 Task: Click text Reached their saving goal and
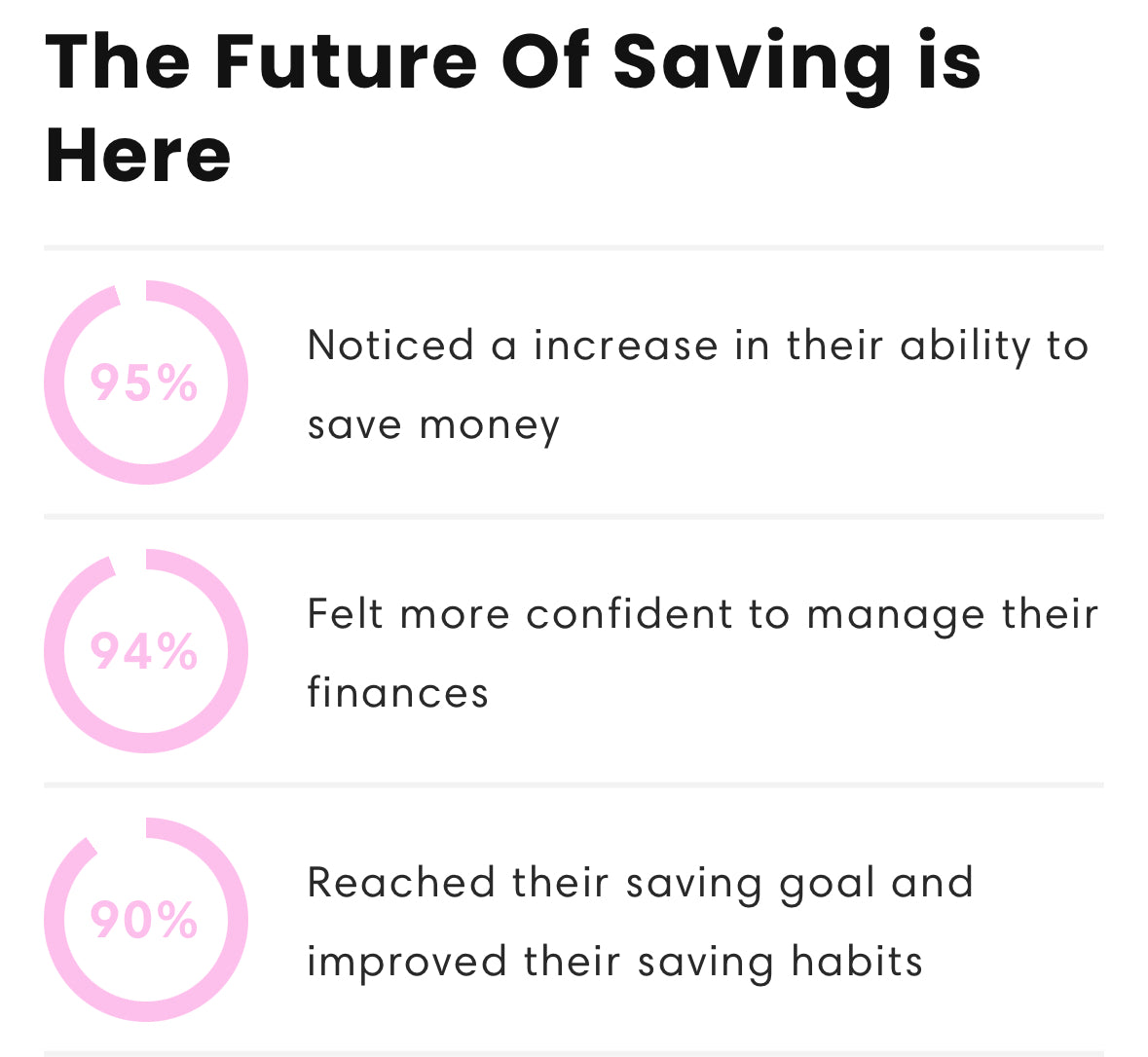tap(641, 884)
